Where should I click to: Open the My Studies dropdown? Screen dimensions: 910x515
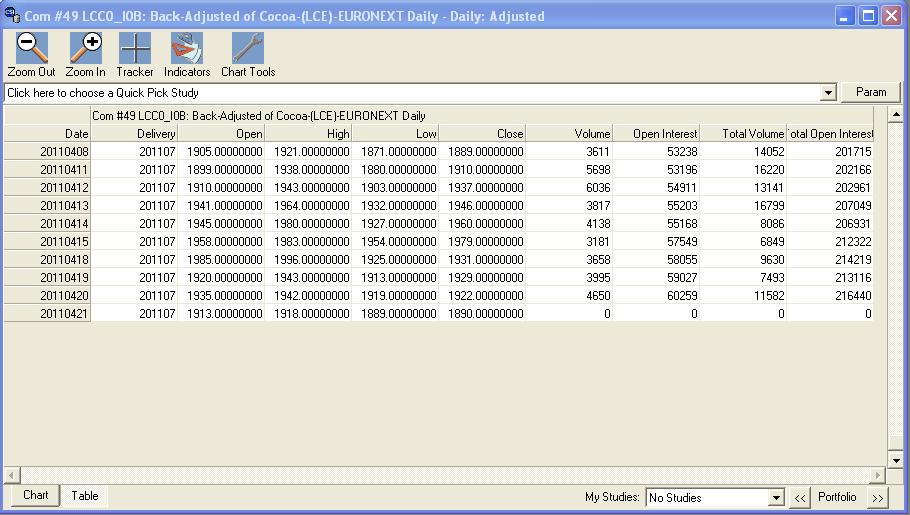click(x=776, y=498)
